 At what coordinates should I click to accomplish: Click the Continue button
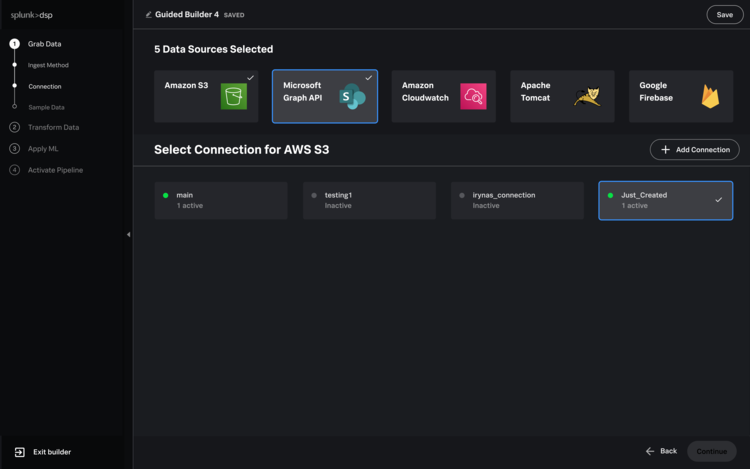pyautogui.click(x=712, y=451)
